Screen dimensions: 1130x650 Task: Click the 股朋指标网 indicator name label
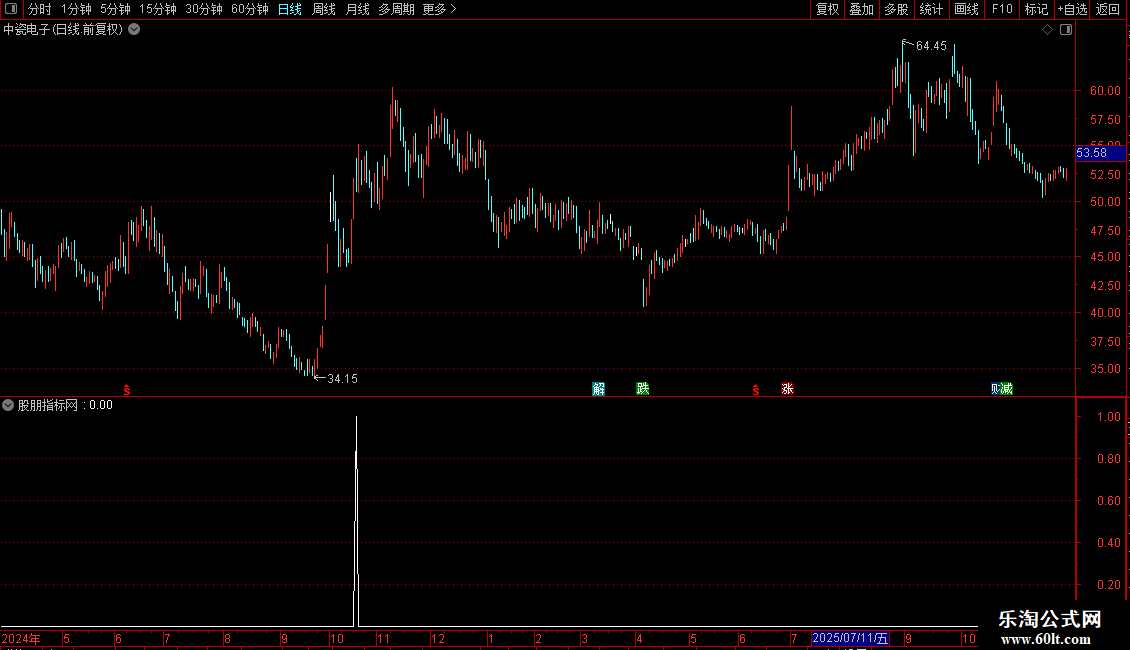[48, 405]
